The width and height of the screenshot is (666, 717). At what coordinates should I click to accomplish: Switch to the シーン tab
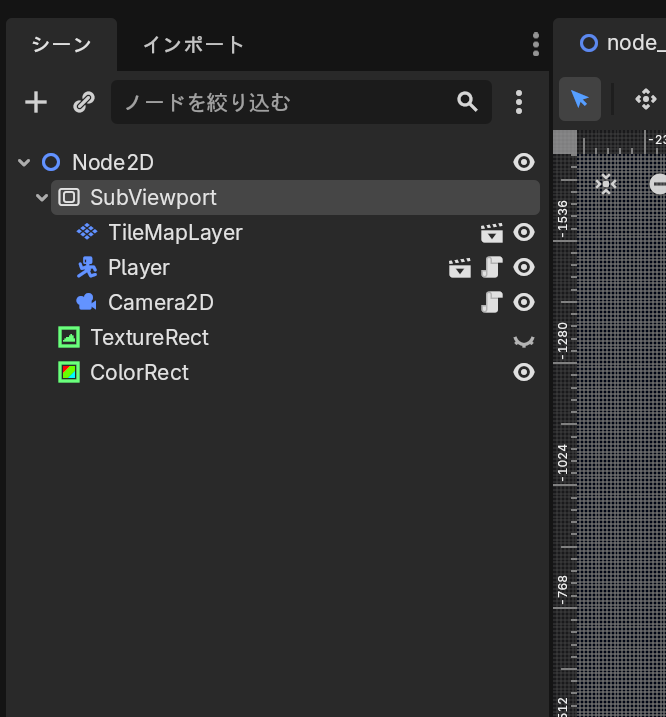(x=61, y=45)
